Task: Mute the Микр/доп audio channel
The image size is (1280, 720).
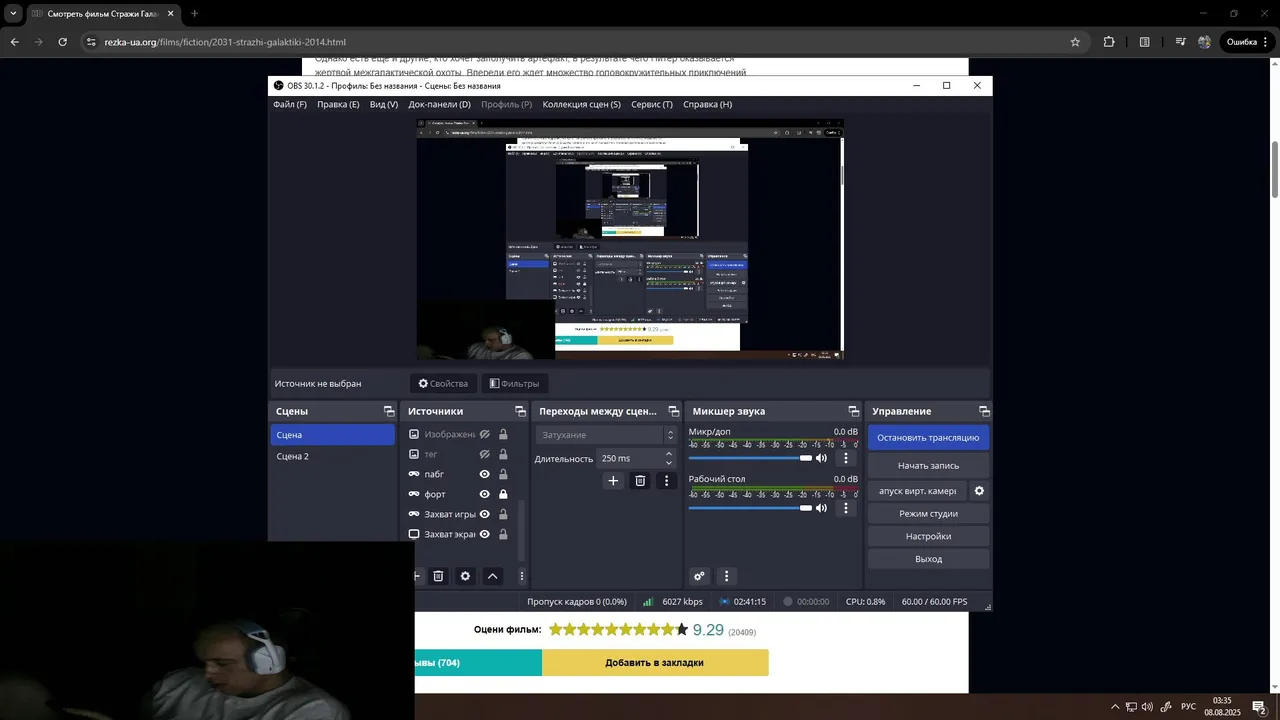Action: coord(821,458)
